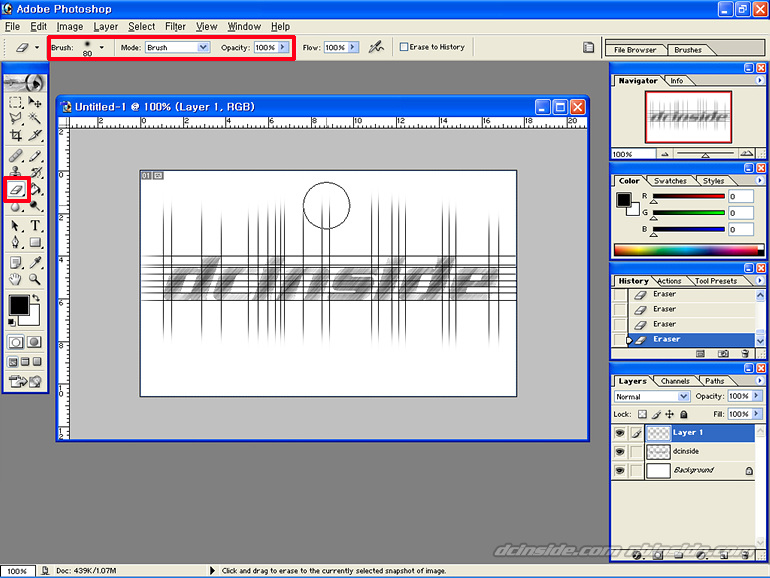Toggle the palettes button in options bar

(x=588, y=47)
